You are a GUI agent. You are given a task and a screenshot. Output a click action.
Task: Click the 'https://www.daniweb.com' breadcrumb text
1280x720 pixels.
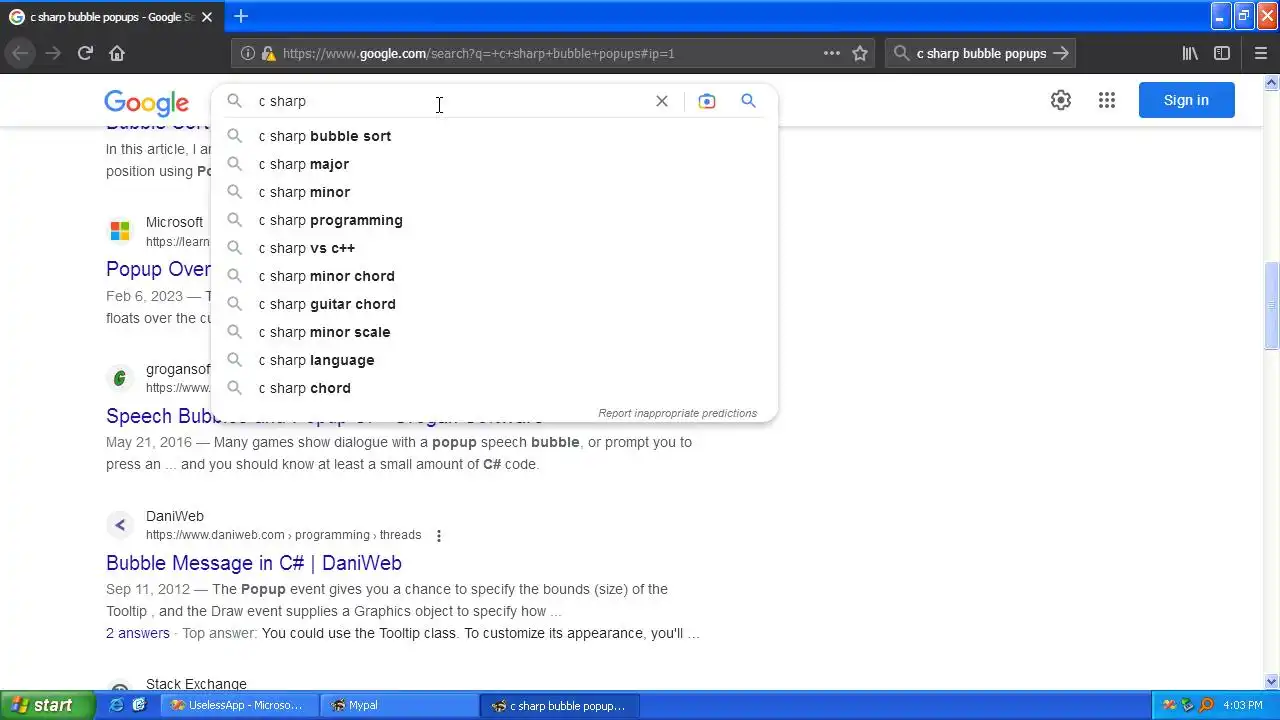pyautogui.click(x=215, y=535)
